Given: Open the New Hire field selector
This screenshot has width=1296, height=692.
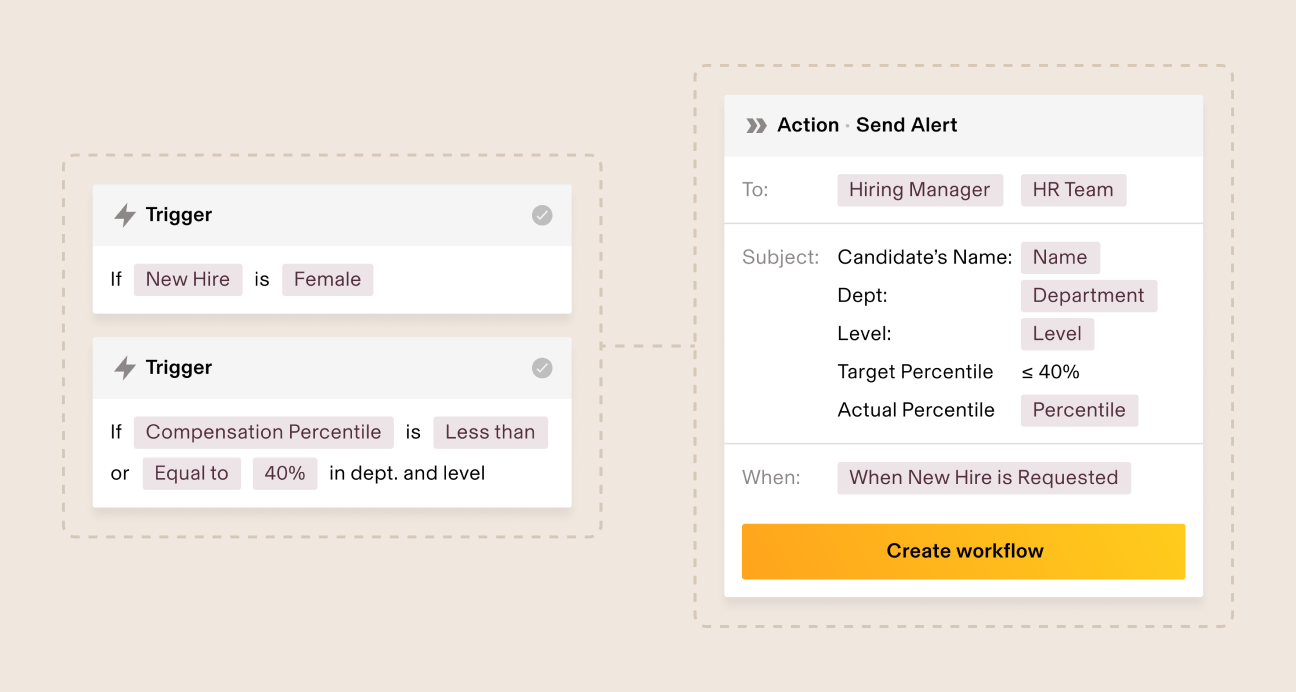Looking at the screenshot, I should coord(187,279).
